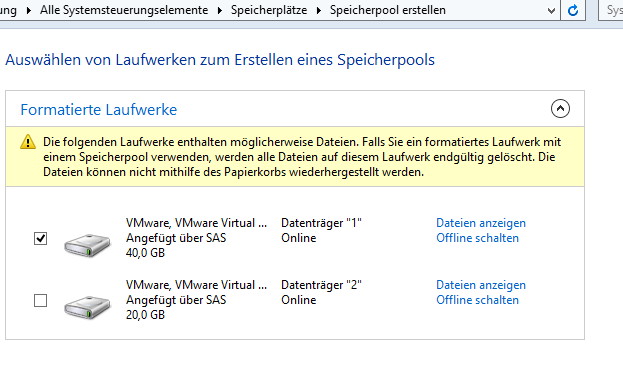Click the Datenträger "2" label
This screenshot has width=623, height=382.
321,285
